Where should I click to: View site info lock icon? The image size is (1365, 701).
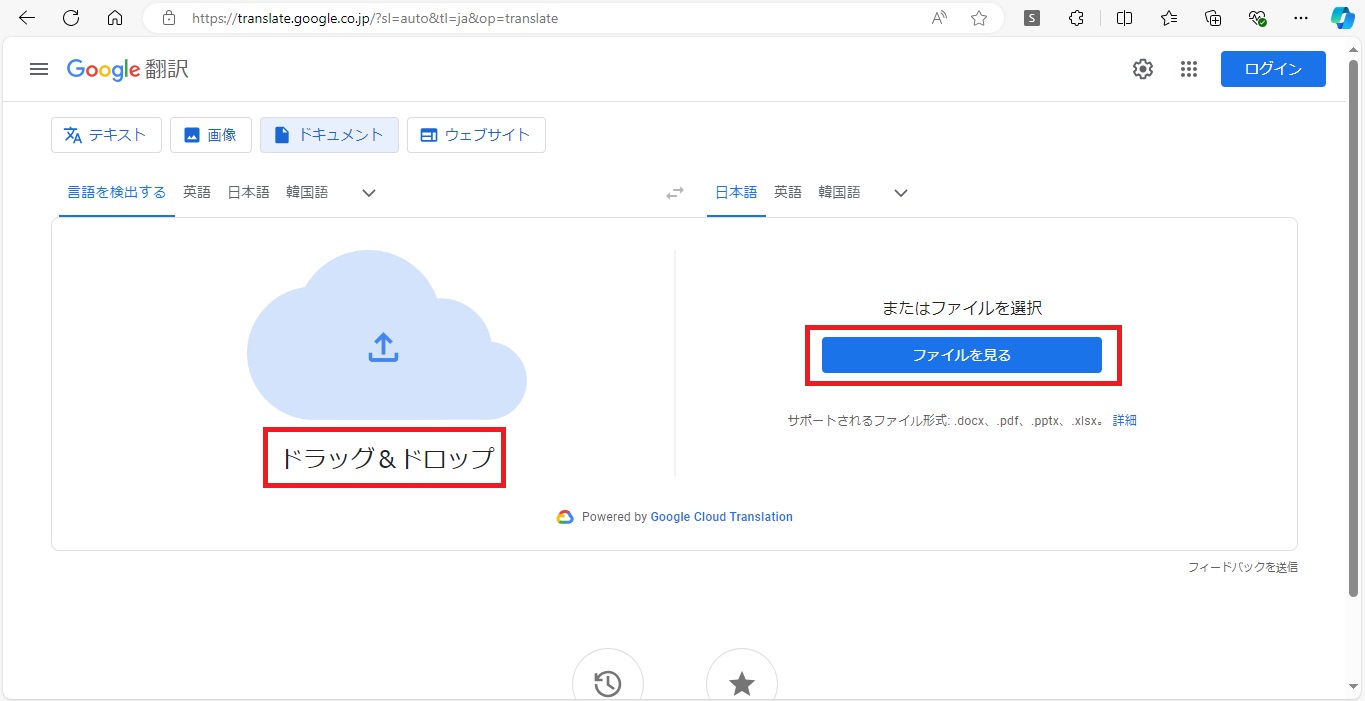pyautogui.click(x=169, y=18)
